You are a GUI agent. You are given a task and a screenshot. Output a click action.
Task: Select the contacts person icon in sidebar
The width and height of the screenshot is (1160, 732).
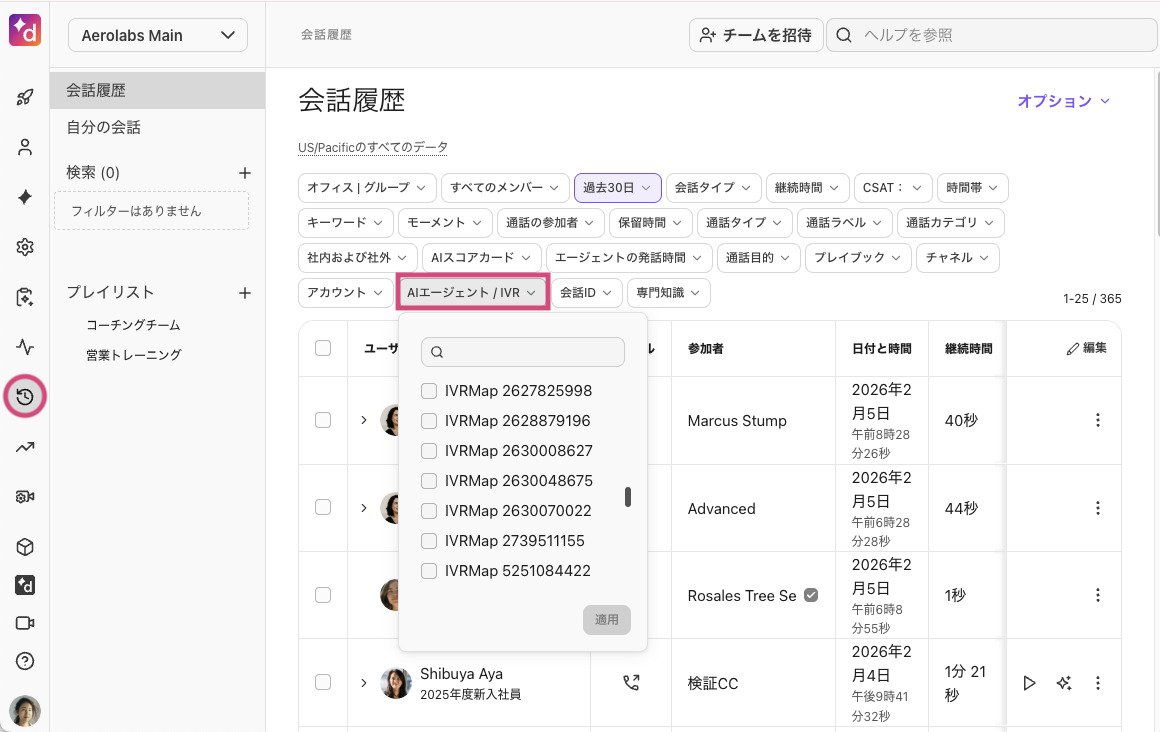click(x=24, y=146)
